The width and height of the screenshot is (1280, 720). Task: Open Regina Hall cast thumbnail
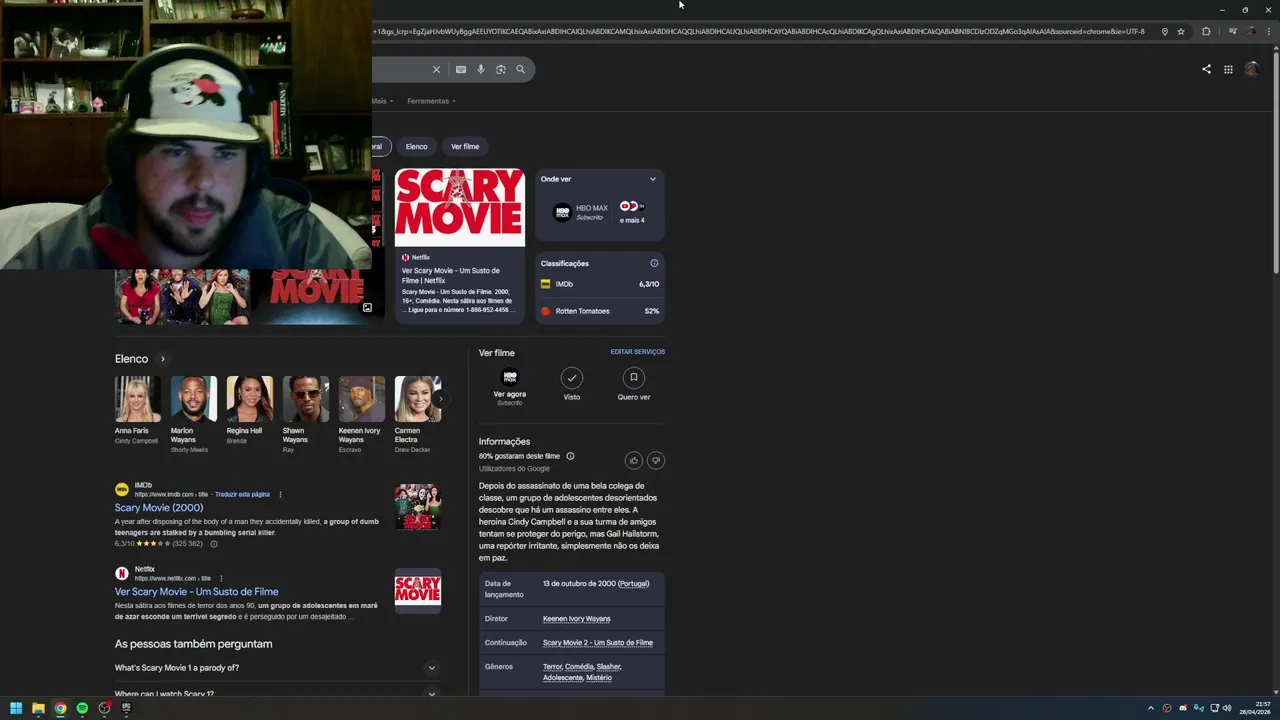click(249, 399)
